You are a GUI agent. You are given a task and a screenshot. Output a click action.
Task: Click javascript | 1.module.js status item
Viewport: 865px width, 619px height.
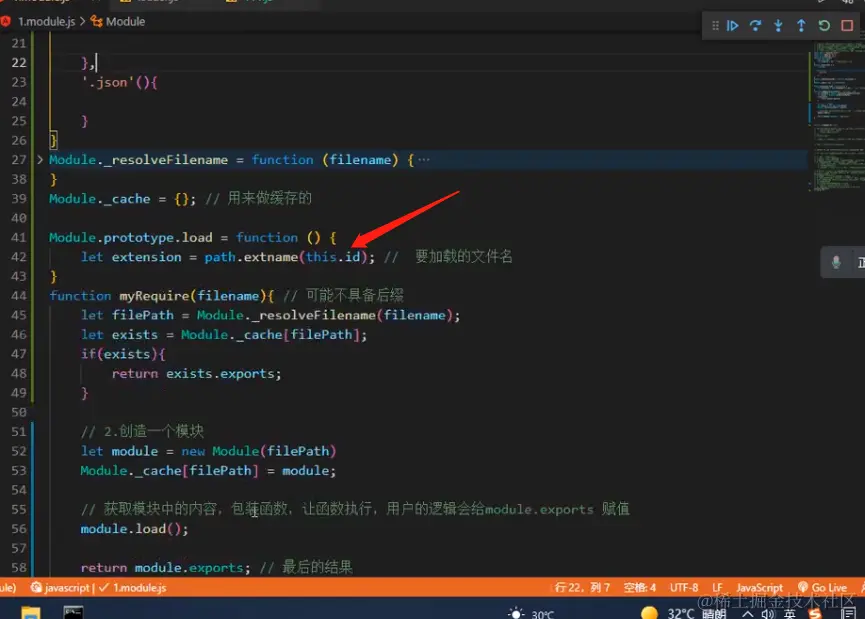(98, 588)
